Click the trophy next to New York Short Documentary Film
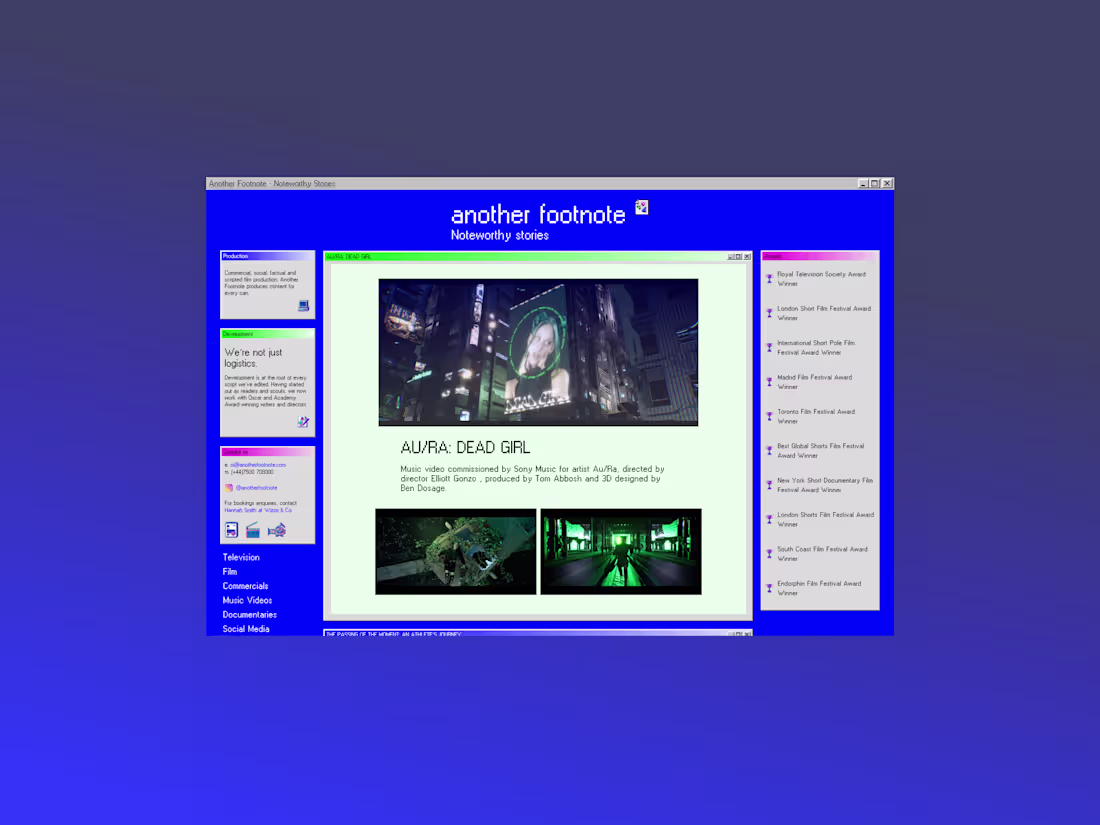1100x825 pixels. click(770, 485)
